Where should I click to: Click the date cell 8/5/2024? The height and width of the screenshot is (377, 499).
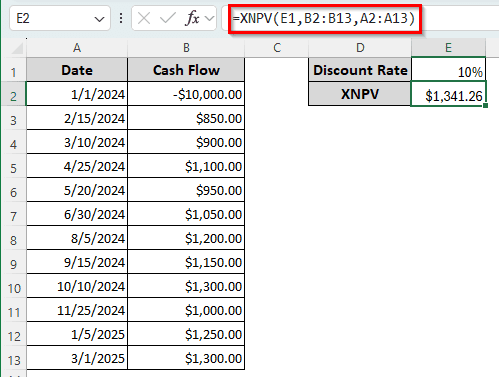(77, 238)
